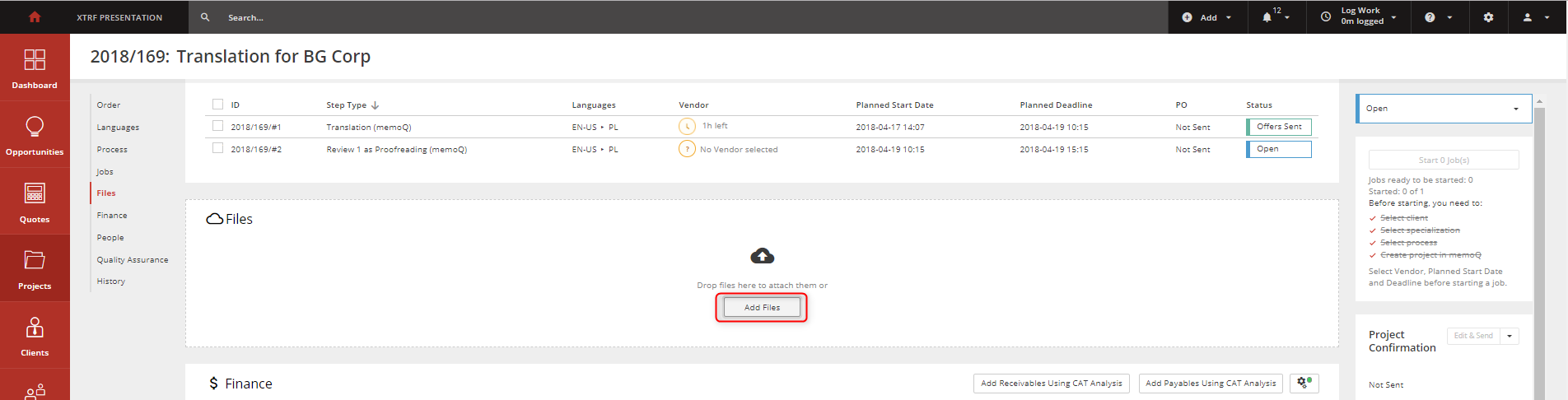Viewport: 1568px width, 400px height.
Task: Click the question vendor icon for job #2
Action: tap(687, 149)
